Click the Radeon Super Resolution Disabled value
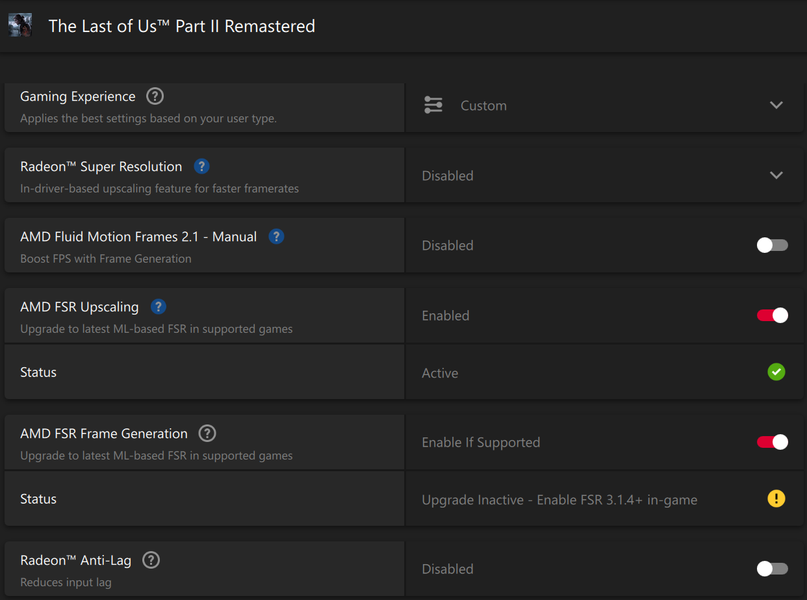Screen dimensions: 807x600 point(448,176)
